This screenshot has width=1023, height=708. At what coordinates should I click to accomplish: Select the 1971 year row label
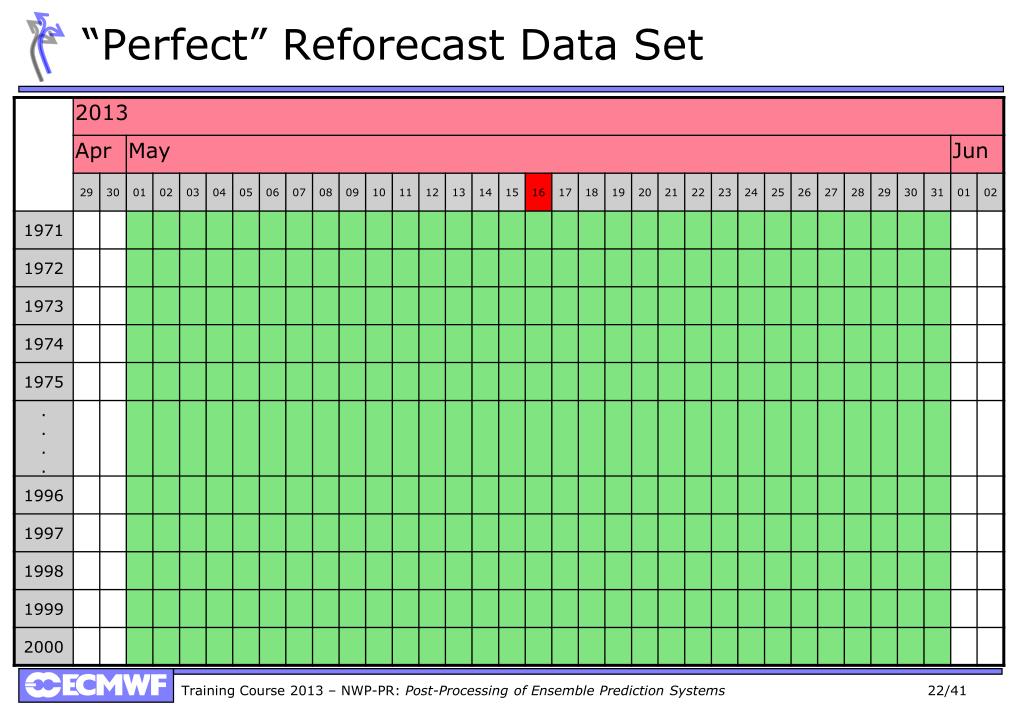click(x=44, y=230)
